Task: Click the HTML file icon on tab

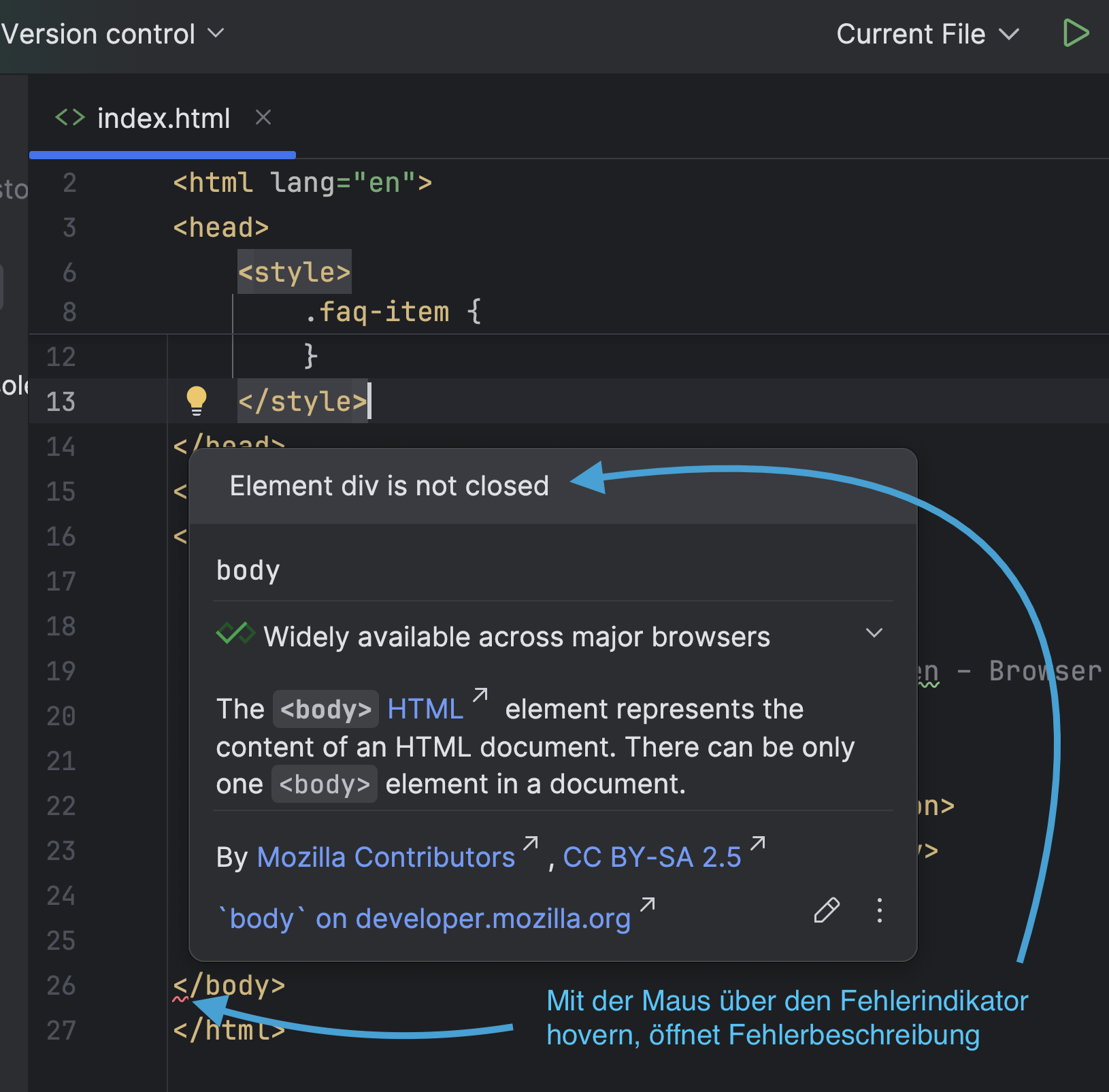Action: pyautogui.click(x=69, y=118)
